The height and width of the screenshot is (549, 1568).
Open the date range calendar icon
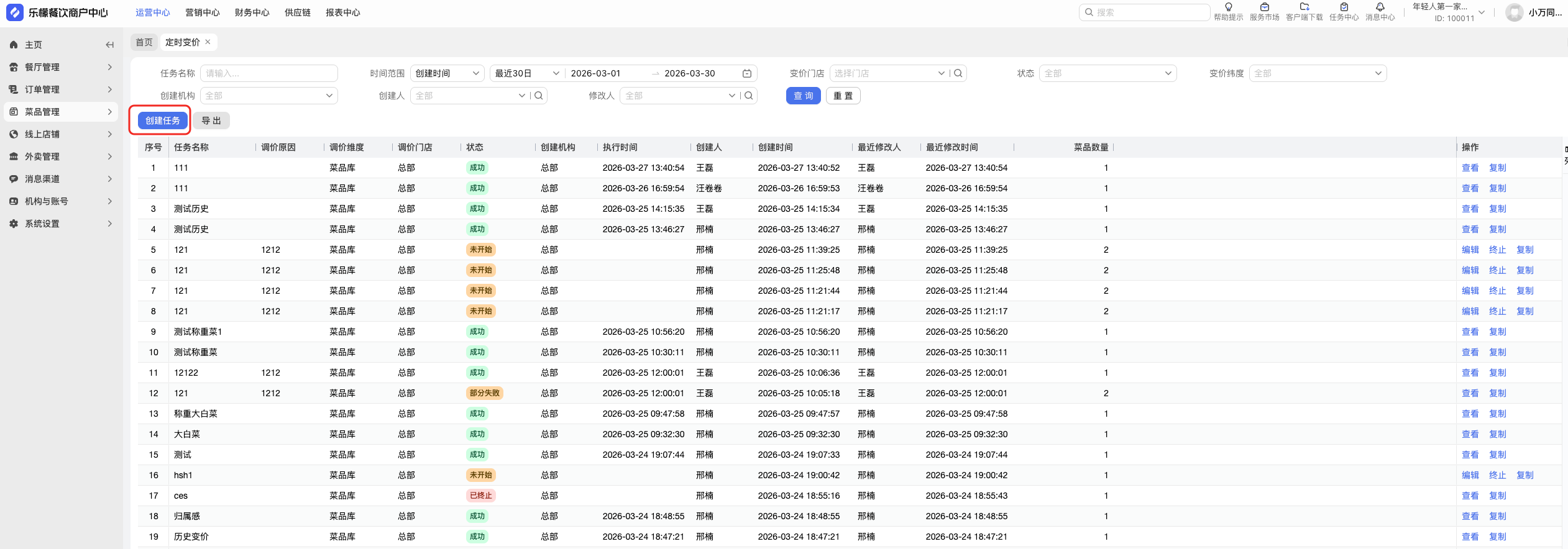747,73
